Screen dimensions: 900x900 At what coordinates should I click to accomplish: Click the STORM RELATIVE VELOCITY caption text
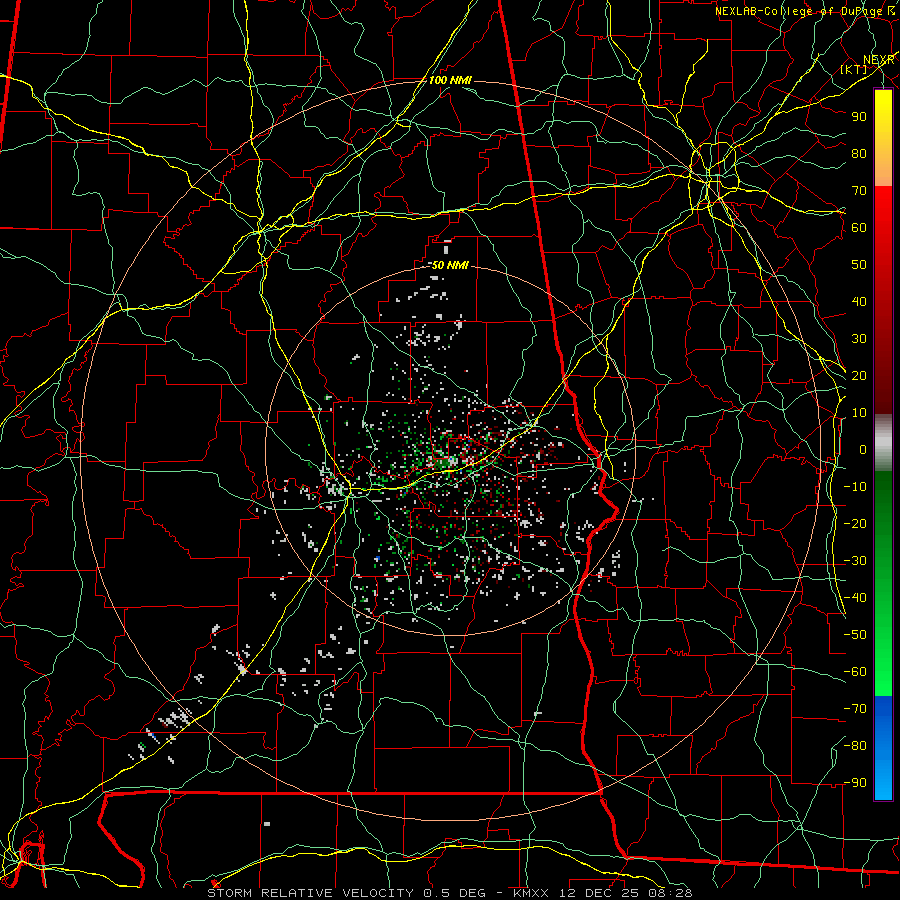point(310,893)
